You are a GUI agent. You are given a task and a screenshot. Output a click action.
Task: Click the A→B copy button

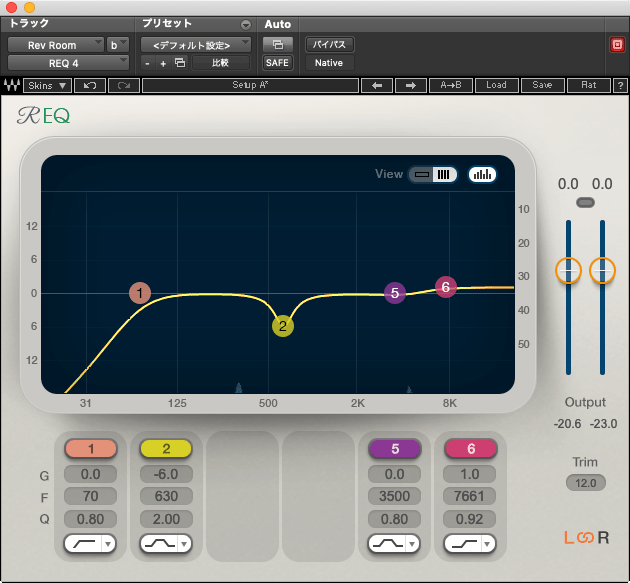(x=451, y=86)
